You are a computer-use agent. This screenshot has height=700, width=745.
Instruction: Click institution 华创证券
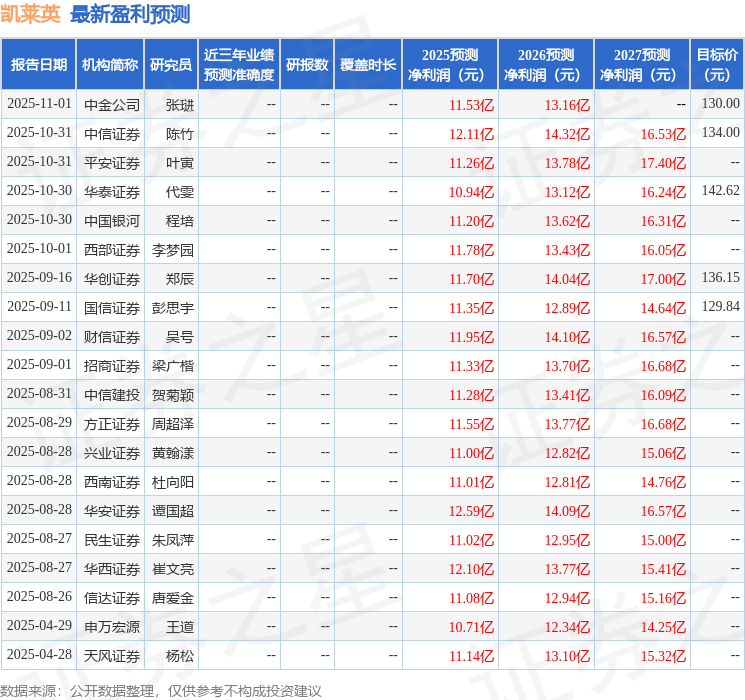[x=112, y=278]
